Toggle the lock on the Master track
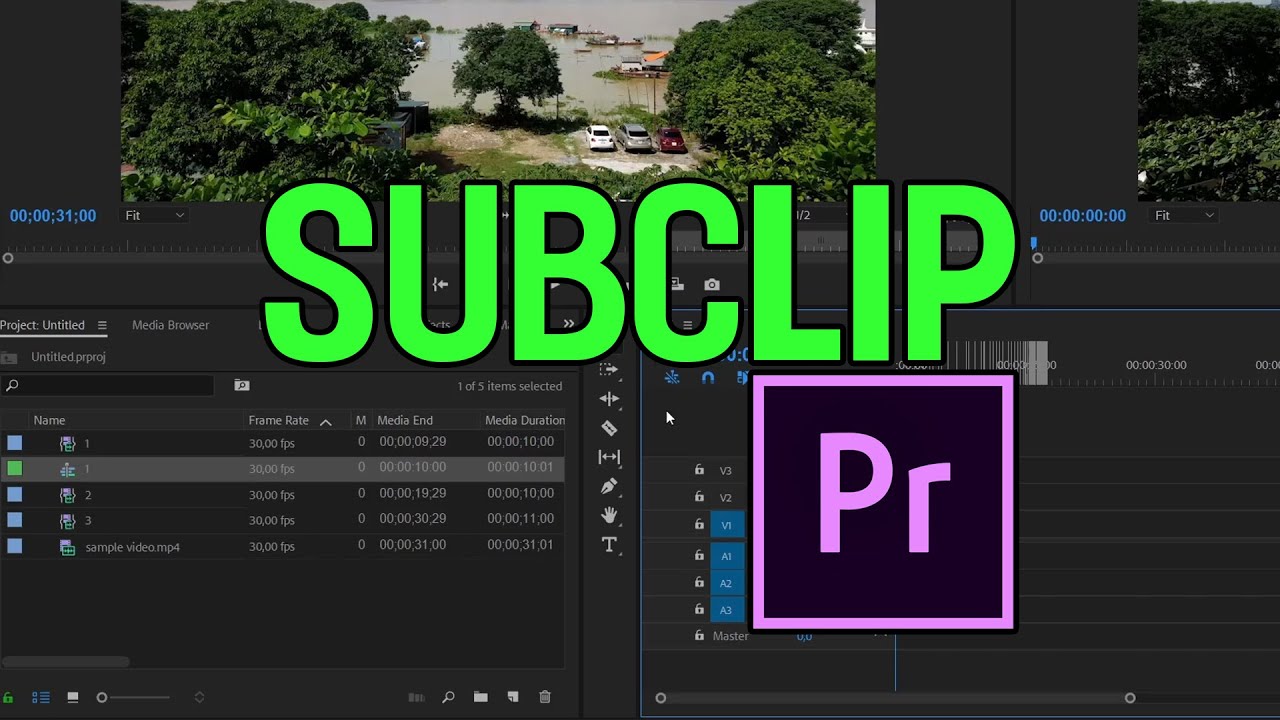The height and width of the screenshot is (720, 1280). [699, 635]
